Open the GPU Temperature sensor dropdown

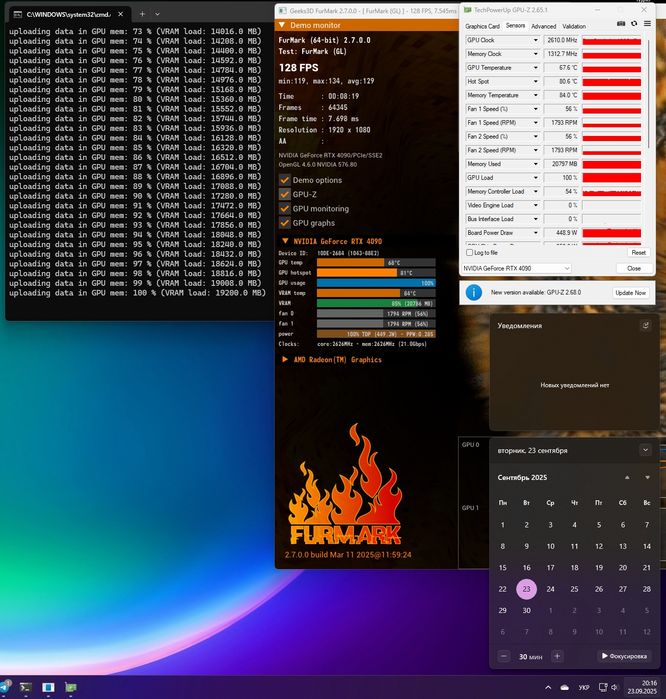(535, 68)
